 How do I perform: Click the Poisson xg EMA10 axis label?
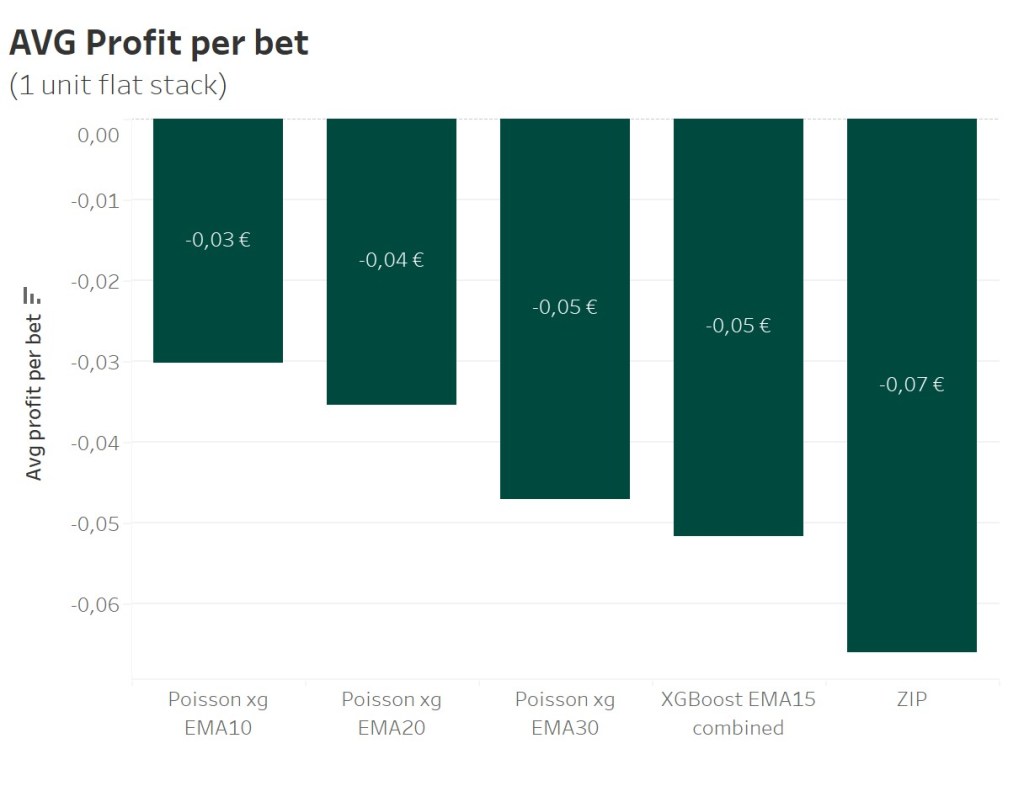pyautogui.click(x=218, y=713)
